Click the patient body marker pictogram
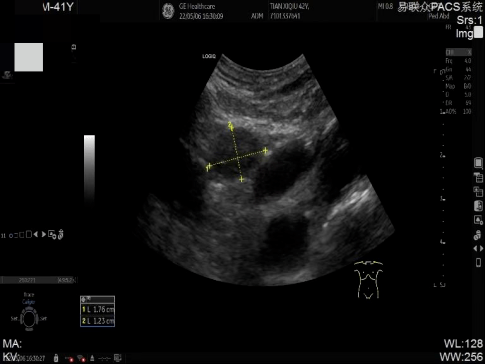The width and height of the screenshot is (486, 364). [368, 279]
